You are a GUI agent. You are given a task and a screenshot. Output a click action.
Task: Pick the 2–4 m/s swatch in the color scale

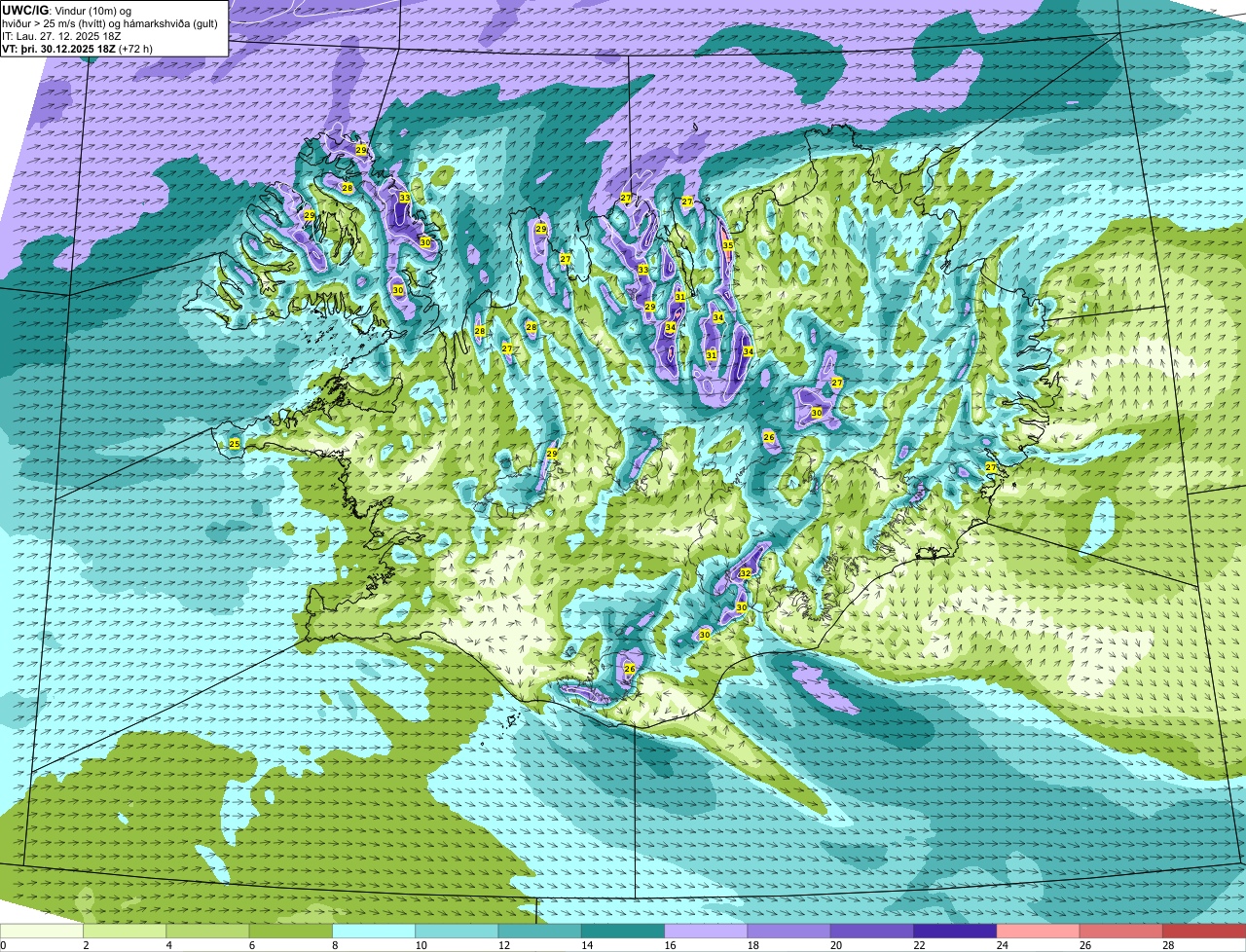(x=125, y=932)
